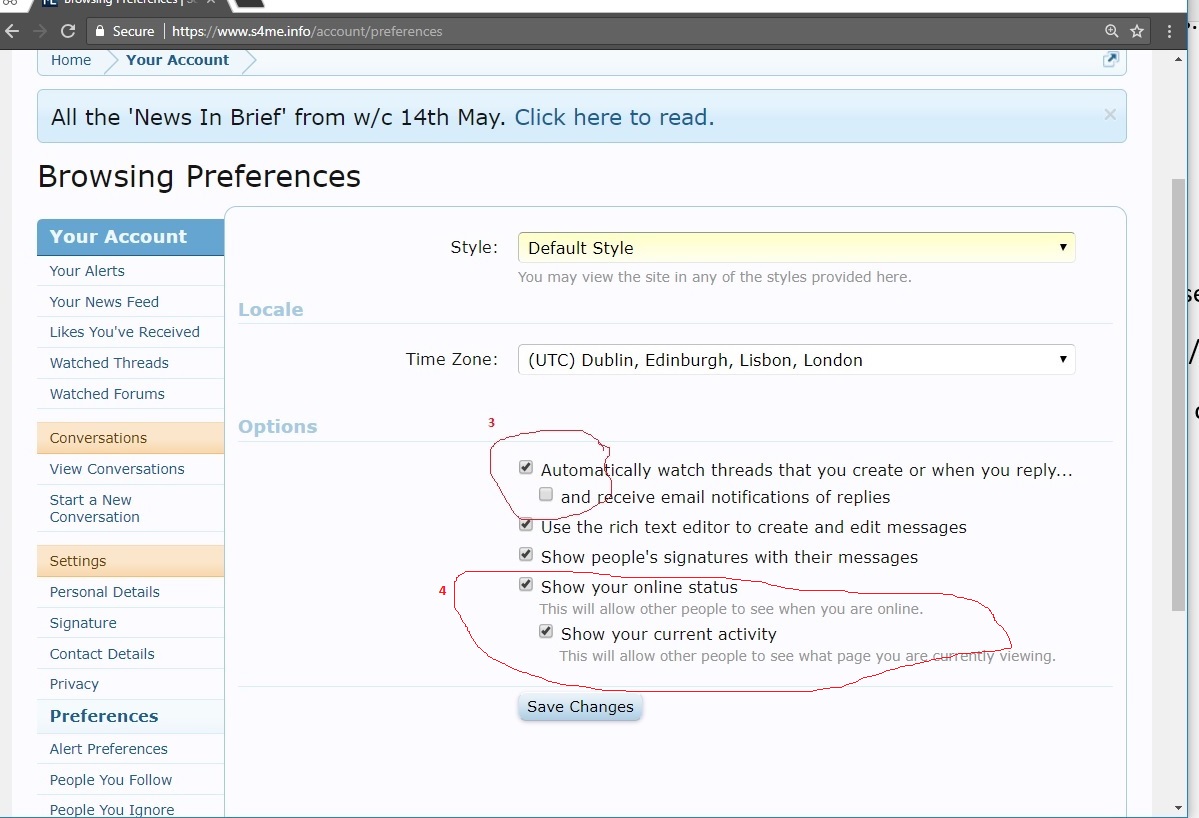Expand the Time Zone dropdown
1199x818 pixels.
click(796, 360)
